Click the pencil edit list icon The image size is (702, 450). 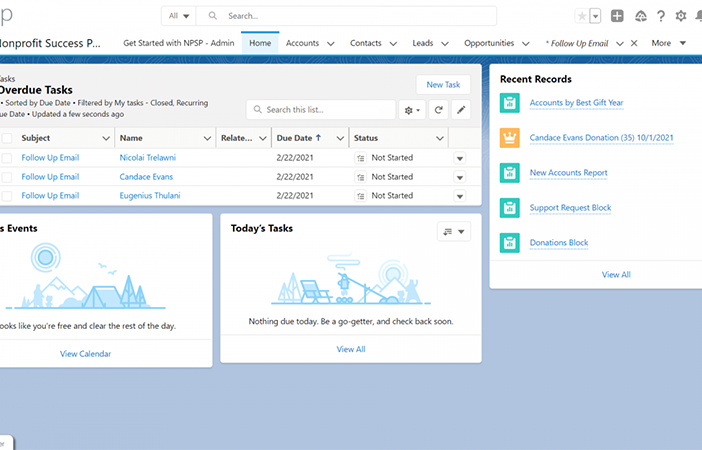(x=461, y=110)
